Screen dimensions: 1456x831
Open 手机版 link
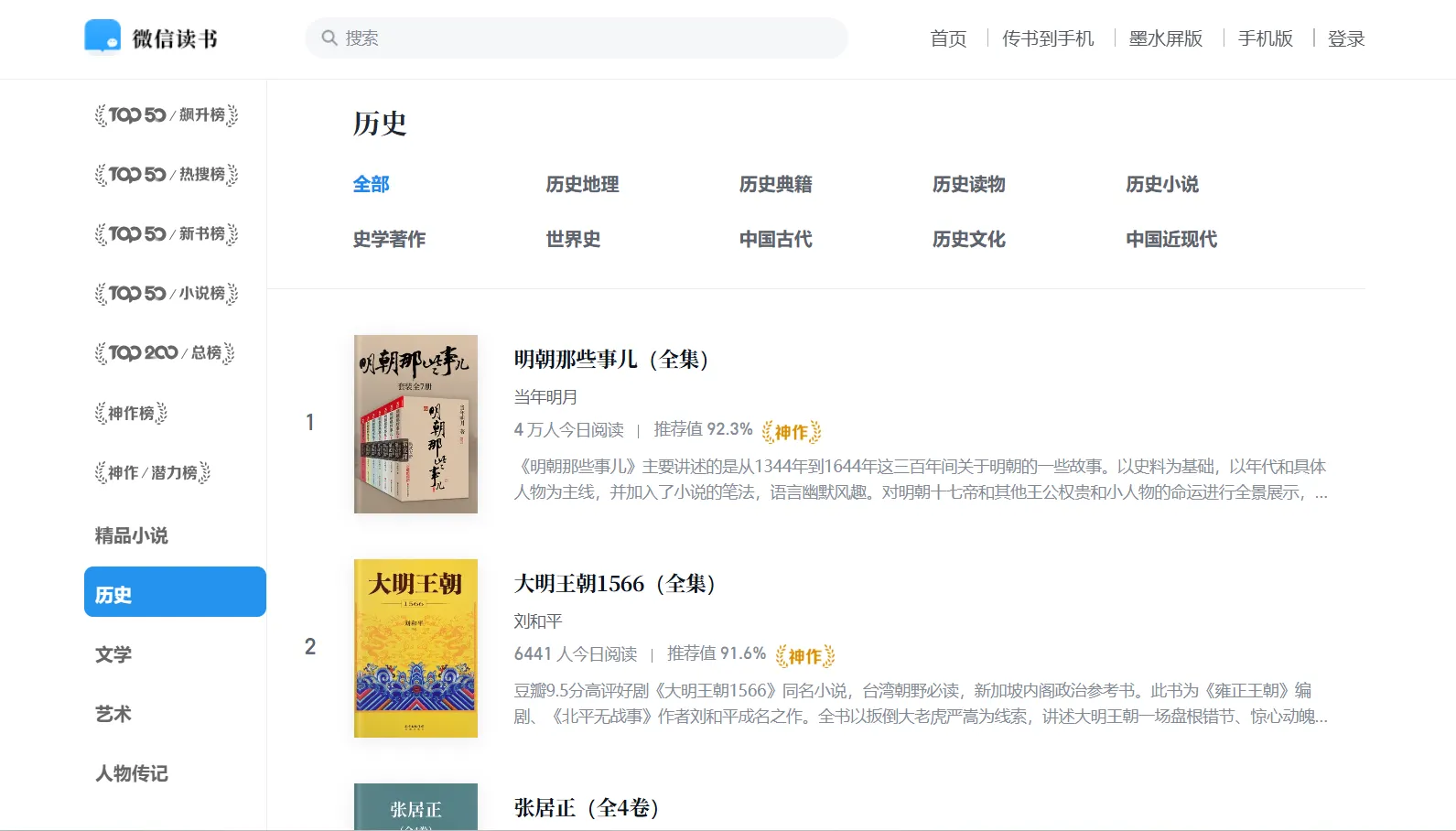(1266, 38)
